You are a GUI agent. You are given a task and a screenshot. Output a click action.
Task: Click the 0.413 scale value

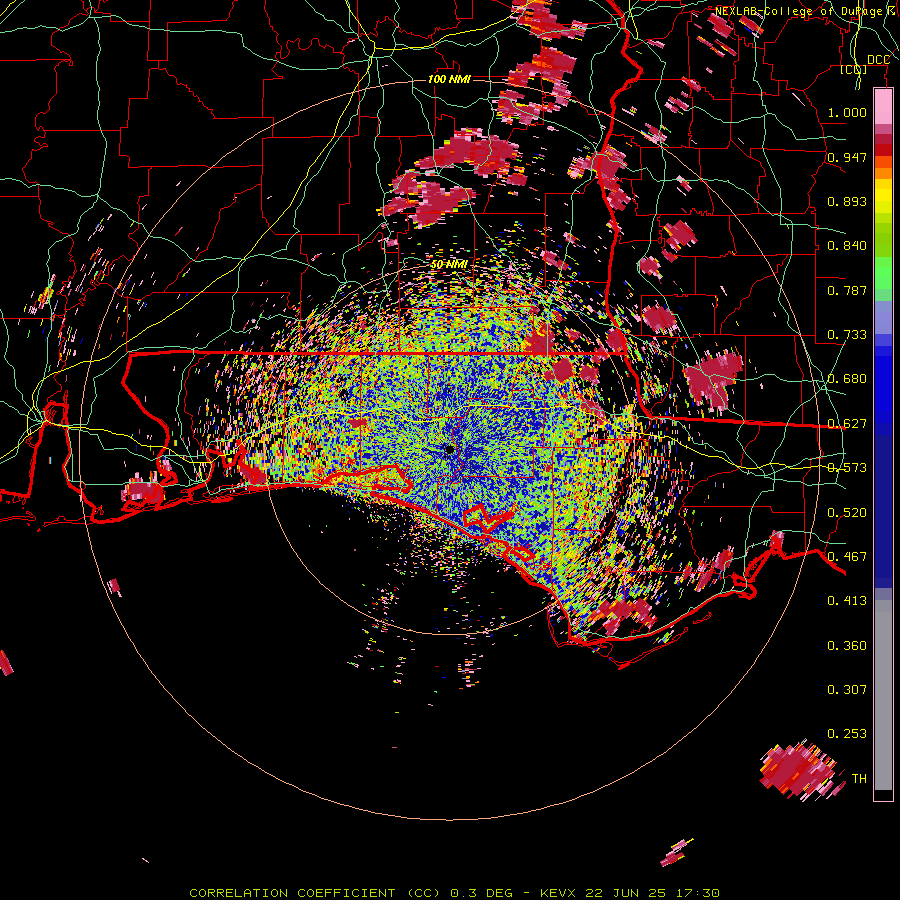847,601
